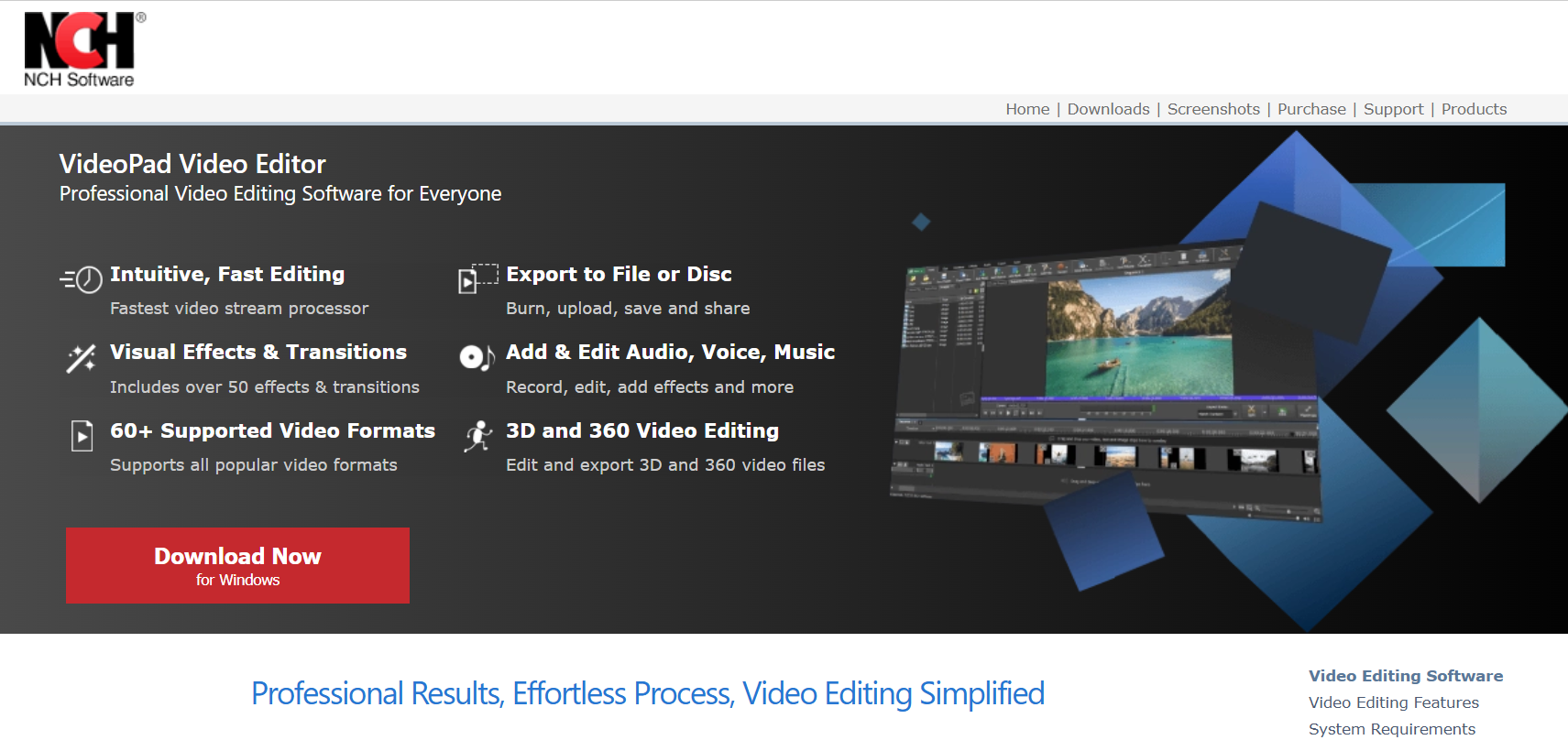Click the NCH Software logo
The height and width of the screenshot is (740, 1568).
pos(81,49)
